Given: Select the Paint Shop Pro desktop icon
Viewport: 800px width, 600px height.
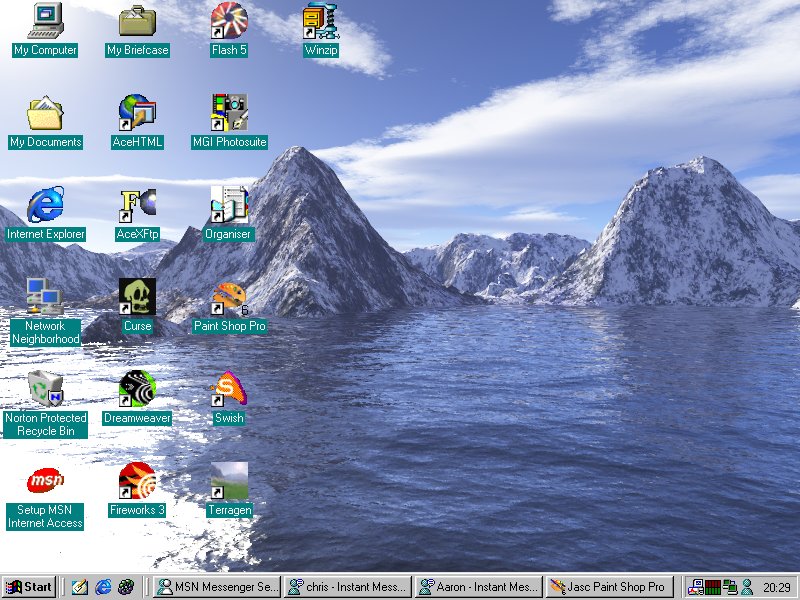Looking at the screenshot, I should point(229,297).
